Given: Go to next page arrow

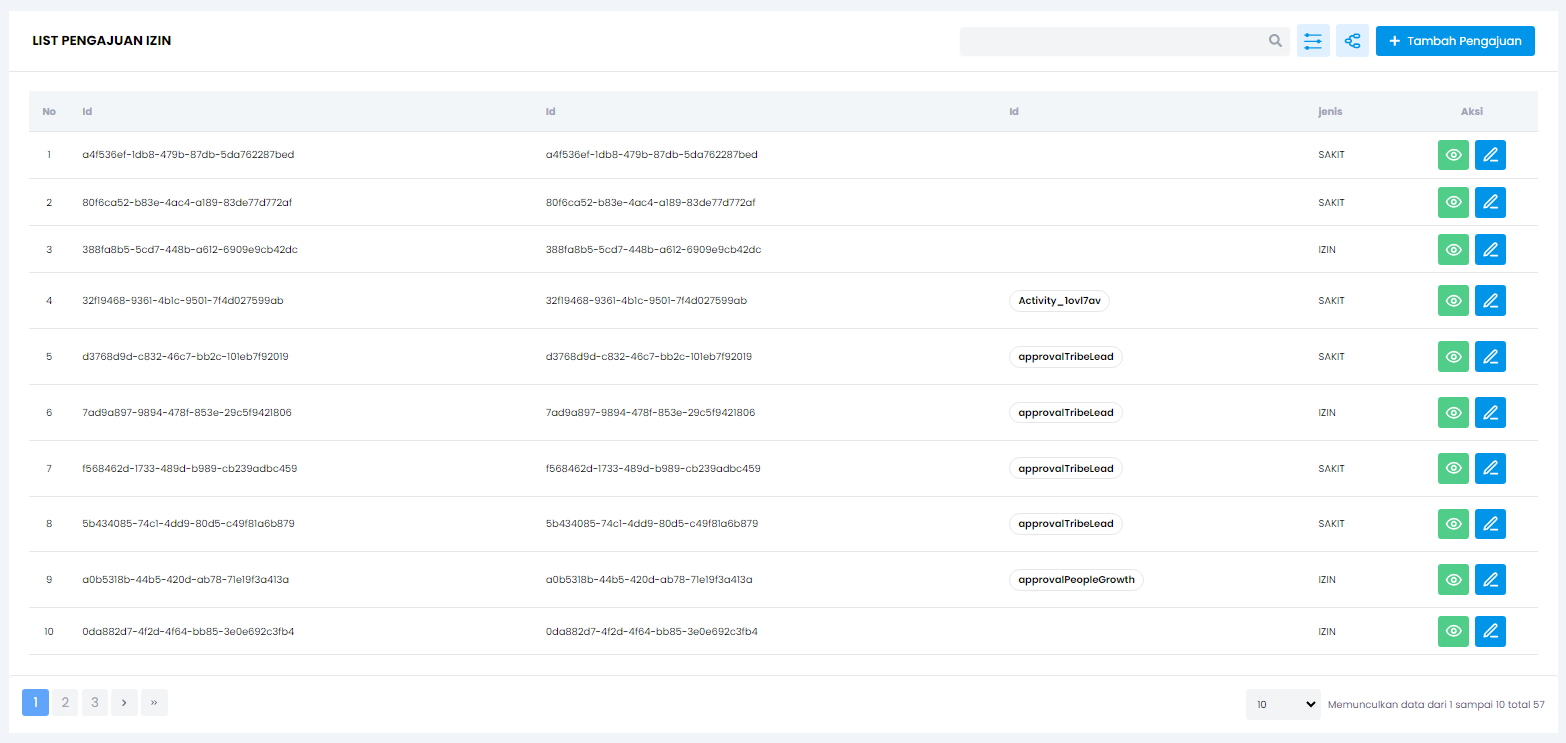Looking at the screenshot, I should 124,703.
